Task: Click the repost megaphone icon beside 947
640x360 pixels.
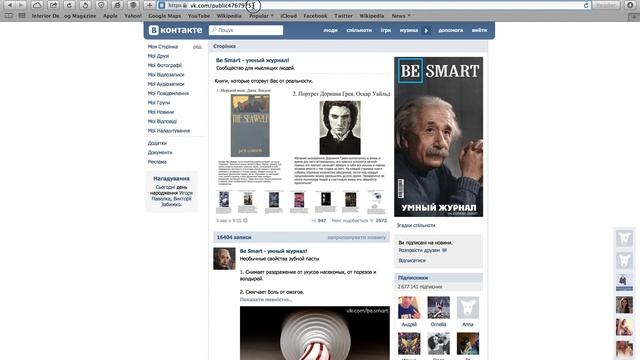Action: pos(314,220)
